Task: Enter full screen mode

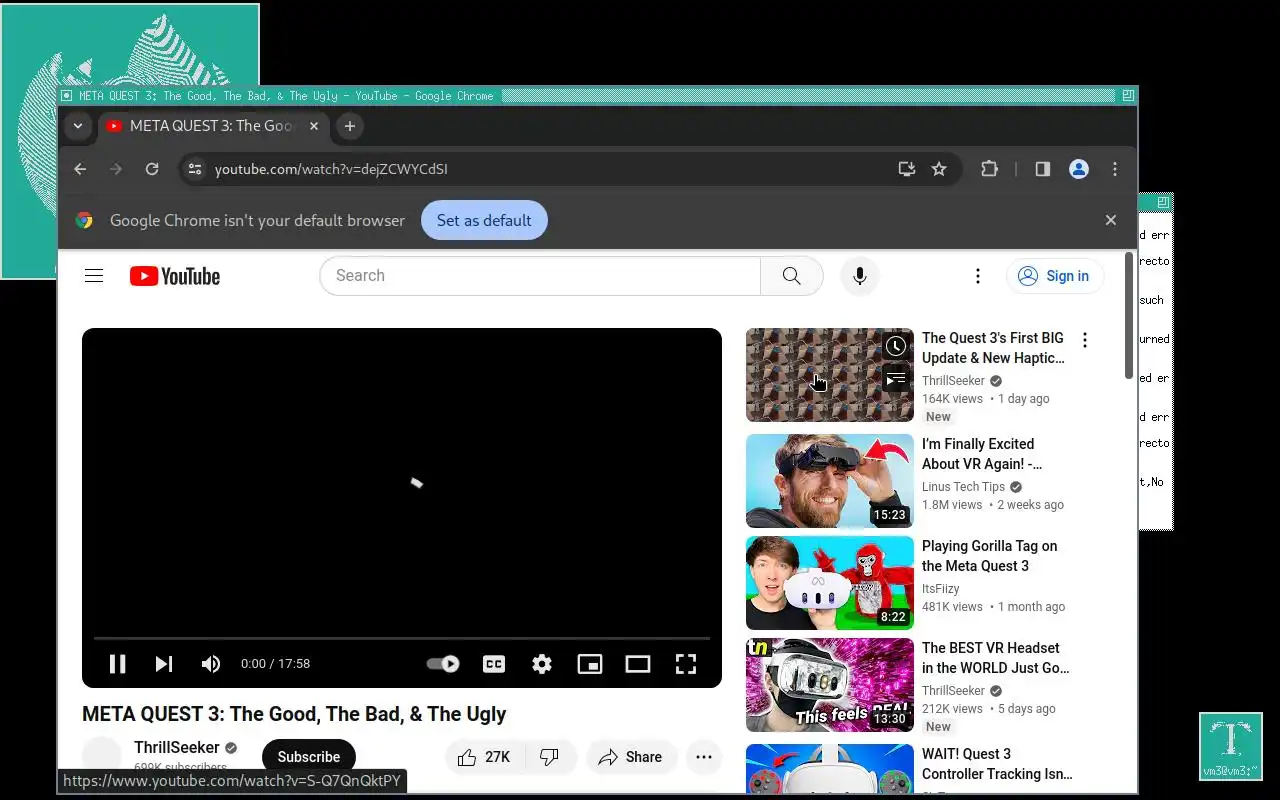Action: (x=686, y=664)
